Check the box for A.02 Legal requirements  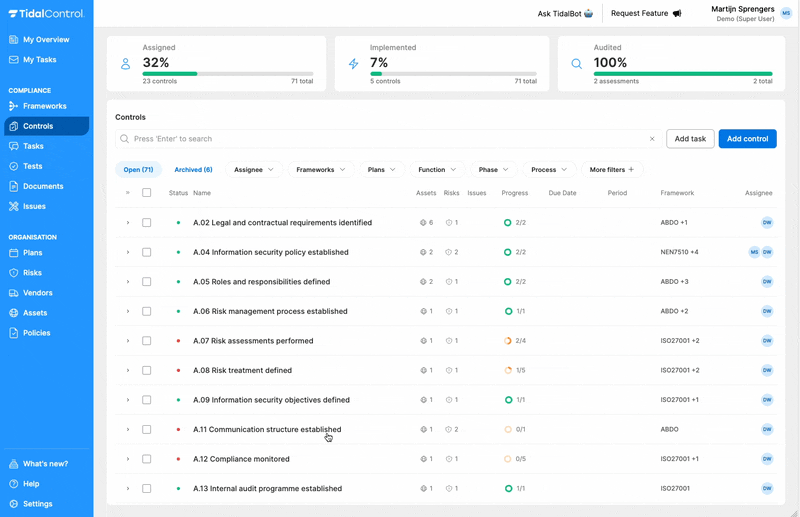tap(146, 223)
